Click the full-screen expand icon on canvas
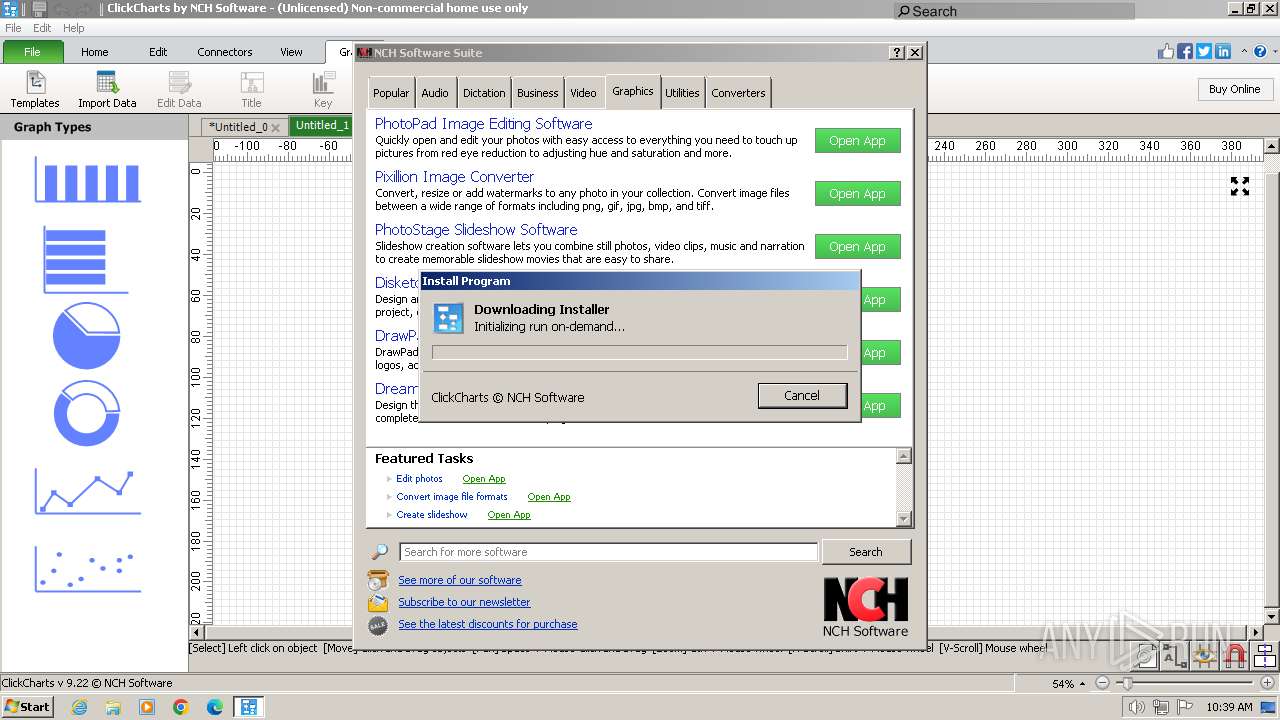The width and height of the screenshot is (1280, 720). pos(1240,186)
